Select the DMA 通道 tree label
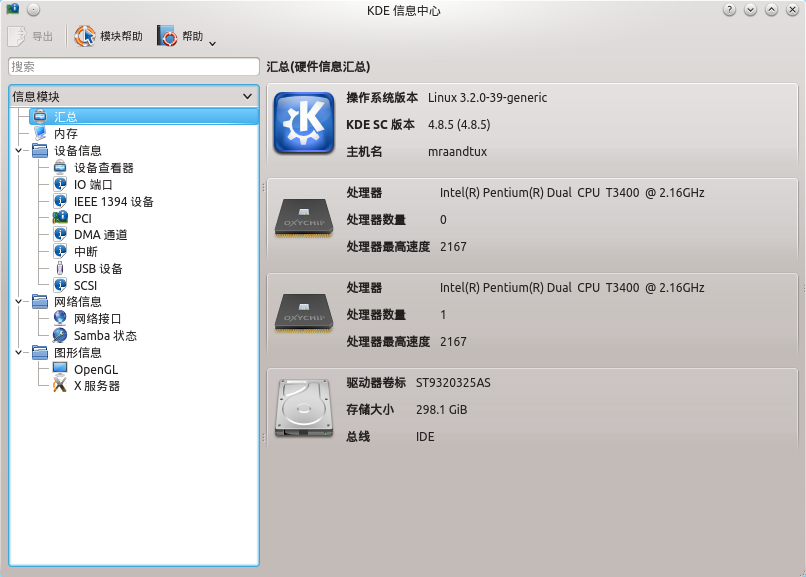 pos(101,235)
